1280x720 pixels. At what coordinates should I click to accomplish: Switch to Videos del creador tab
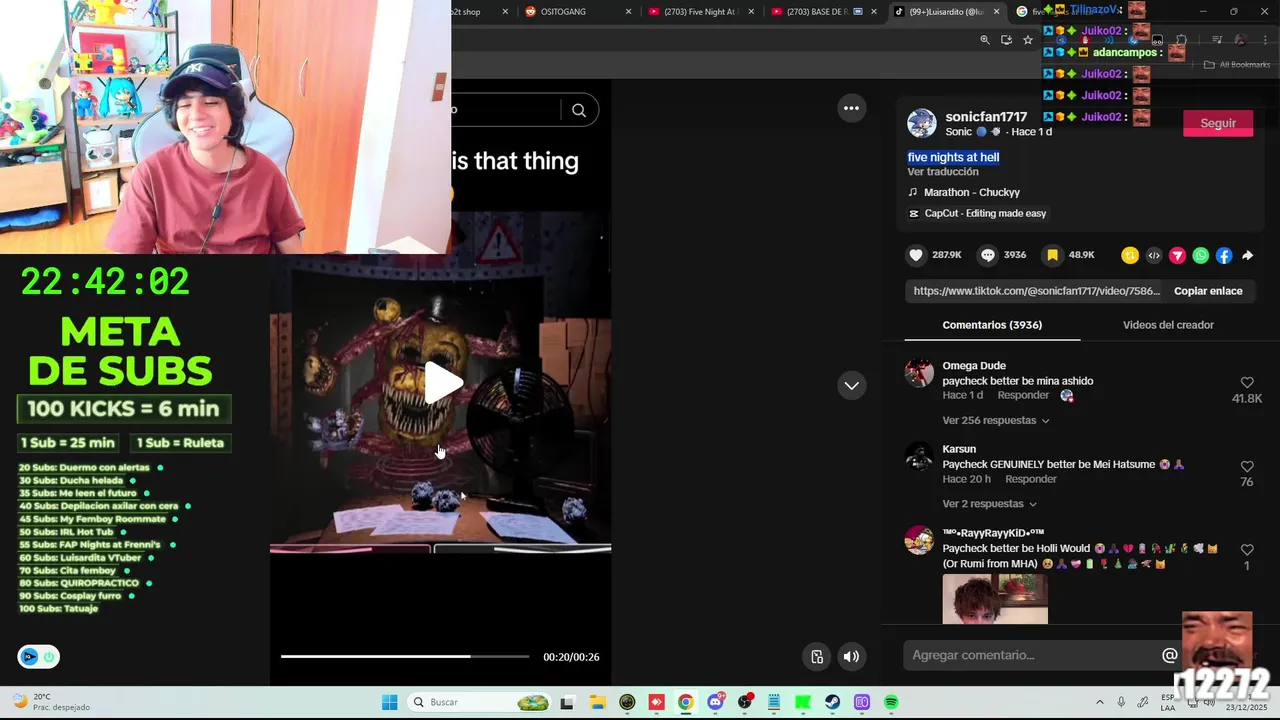point(1168,325)
